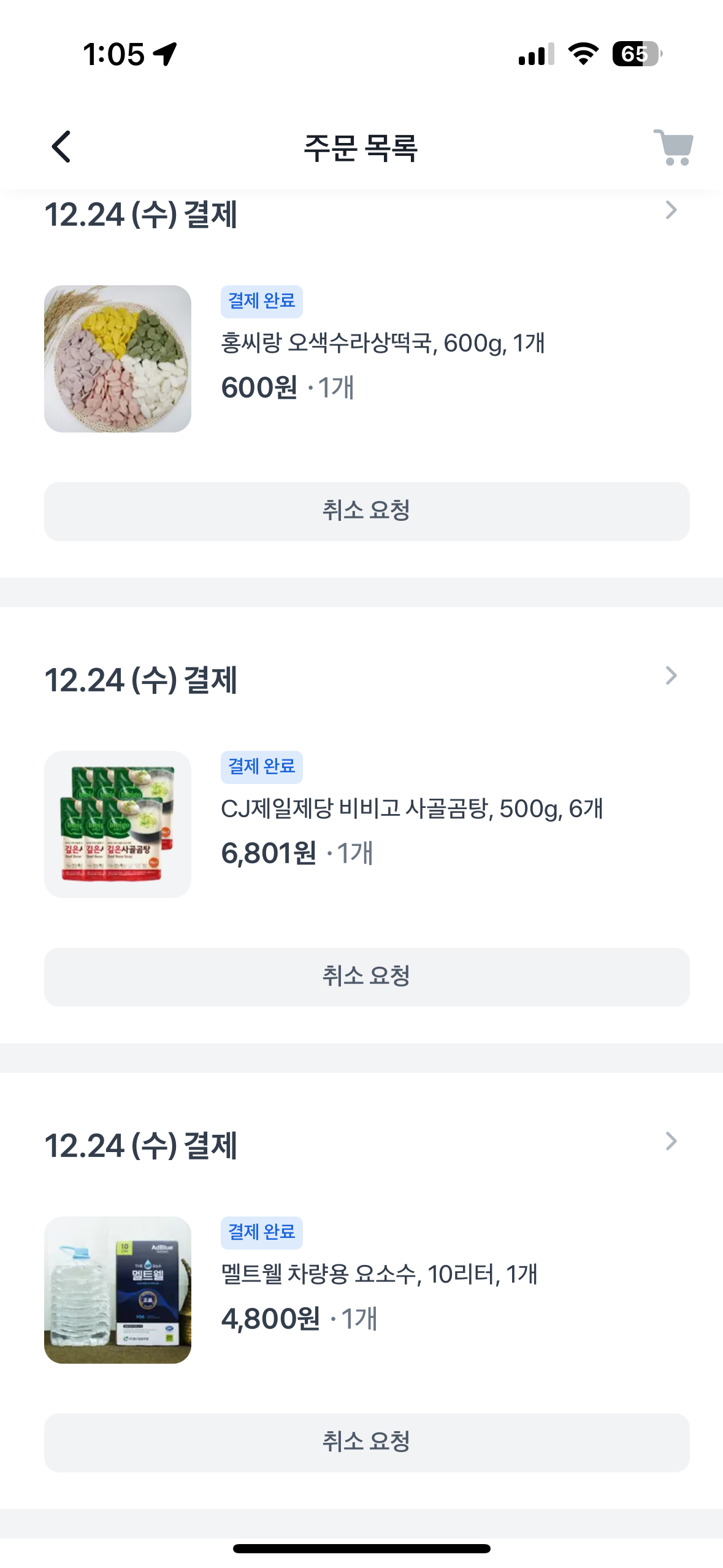This screenshot has height=1568, width=723.
Task: Open product link CJ제일제당 비비고 사골곰탕
Action: (x=412, y=809)
